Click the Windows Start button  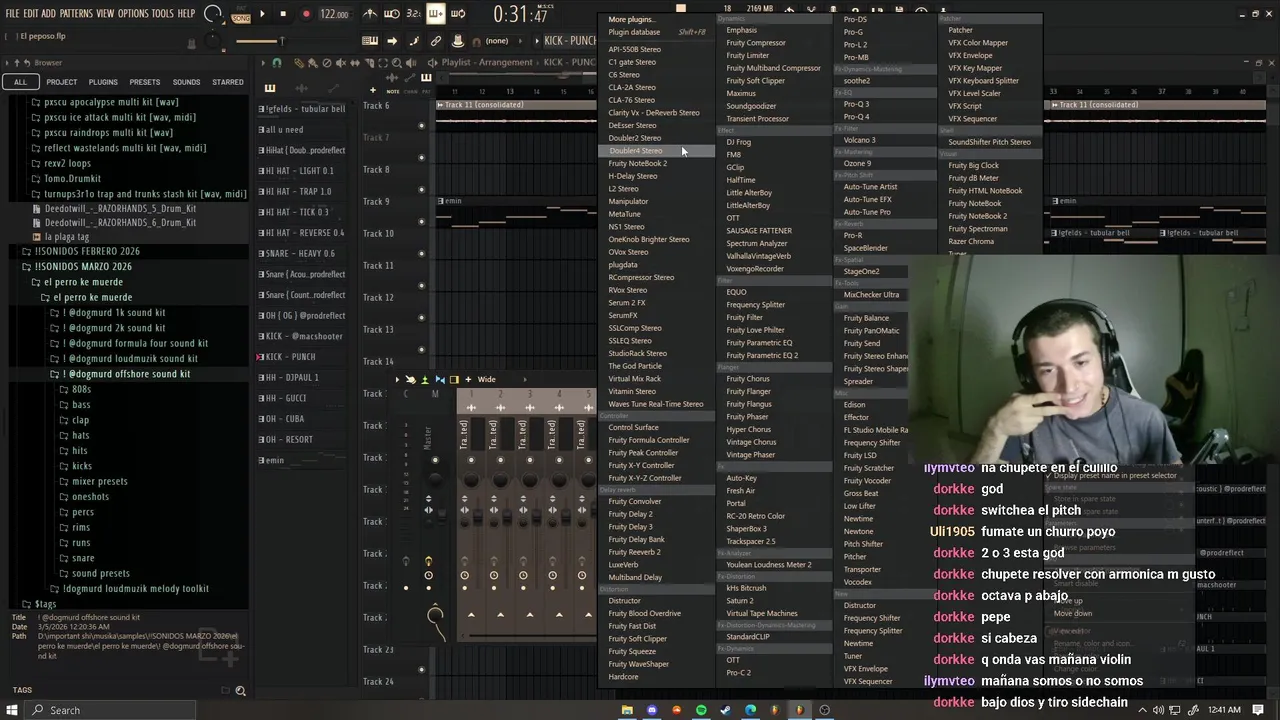pos(14,710)
